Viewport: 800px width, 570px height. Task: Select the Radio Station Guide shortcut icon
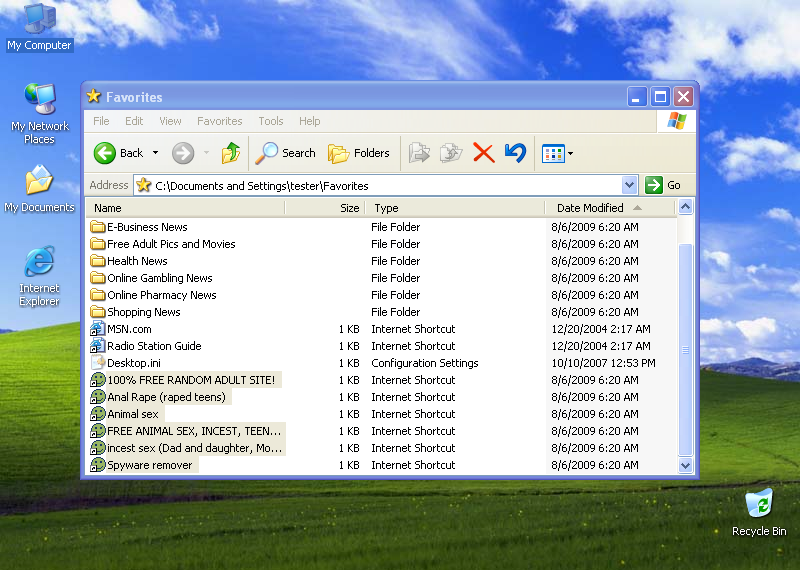click(x=97, y=346)
